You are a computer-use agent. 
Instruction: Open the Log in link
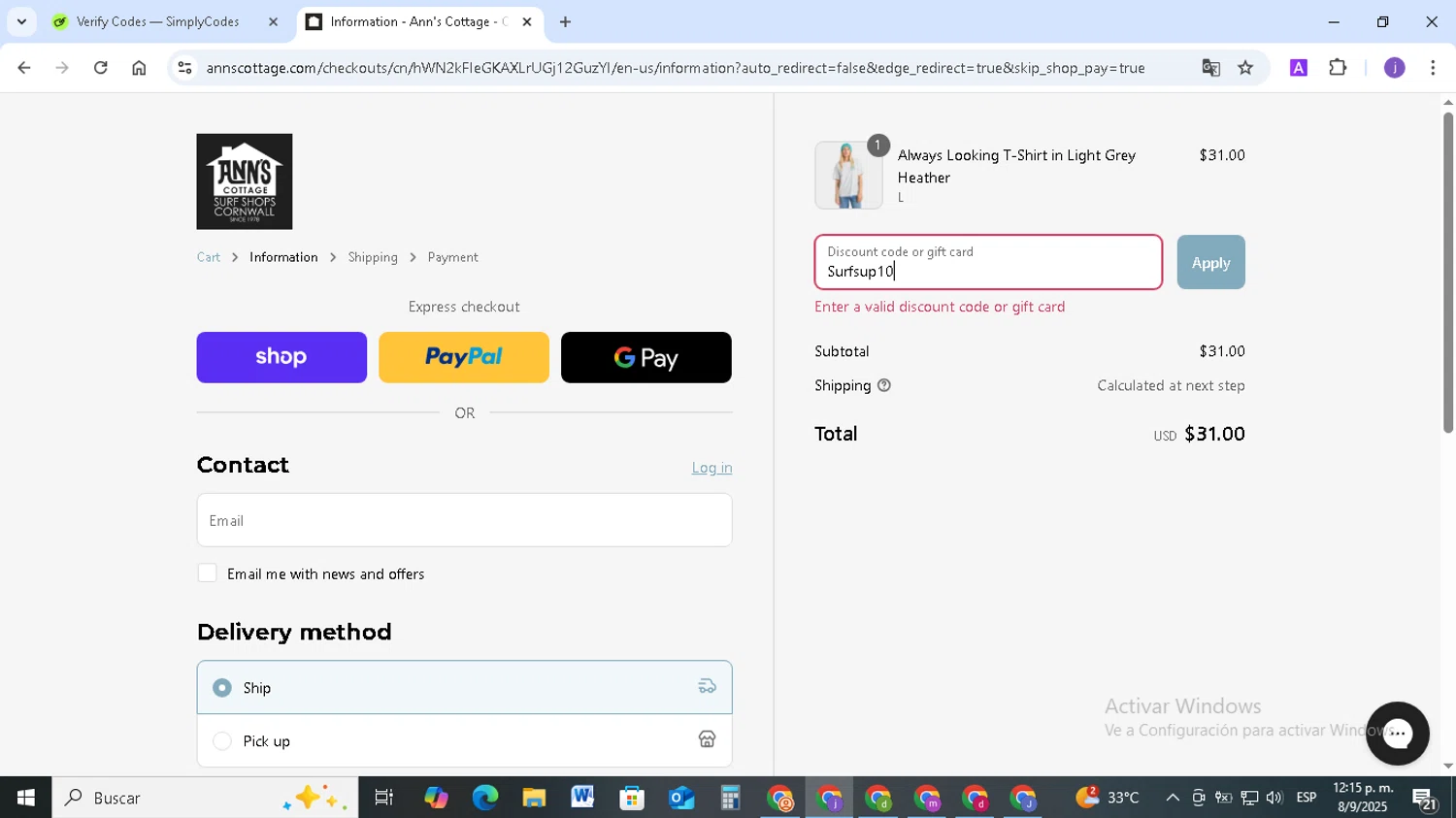pos(711,468)
